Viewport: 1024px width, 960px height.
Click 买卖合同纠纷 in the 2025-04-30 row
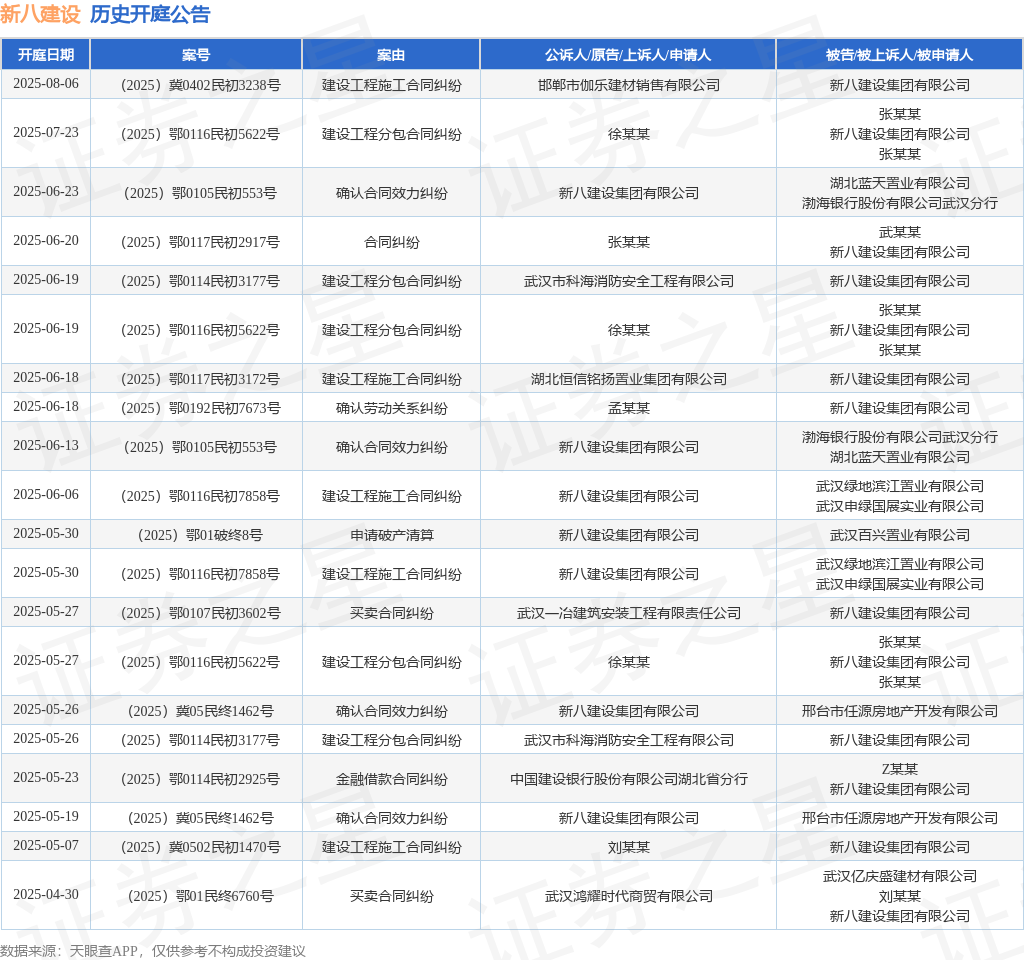point(391,896)
